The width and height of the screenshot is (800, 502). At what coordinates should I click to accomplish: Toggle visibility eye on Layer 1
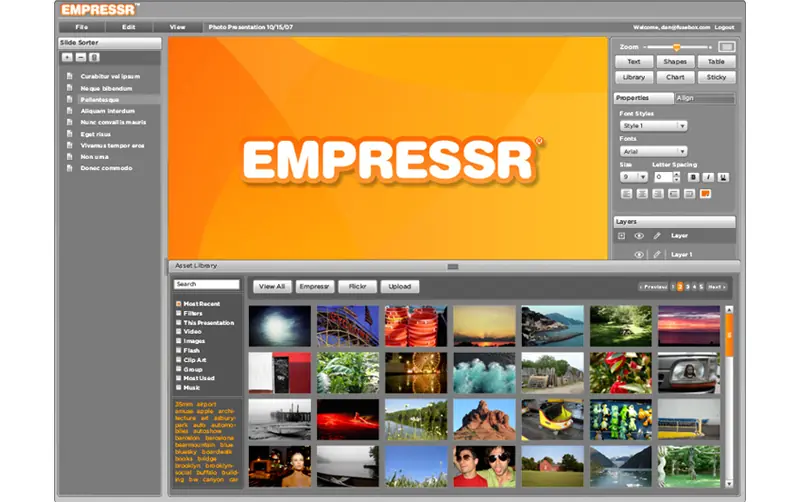639,254
